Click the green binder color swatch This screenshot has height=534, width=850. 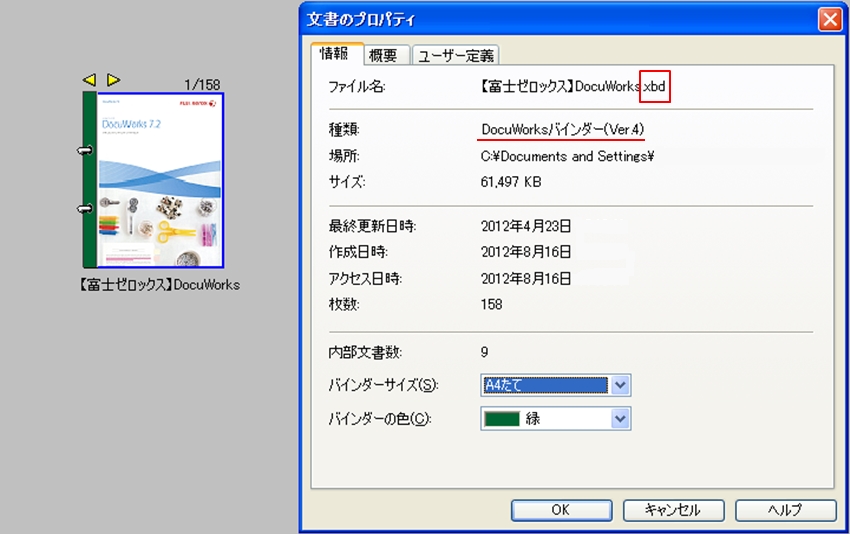pyautogui.click(x=501, y=419)
